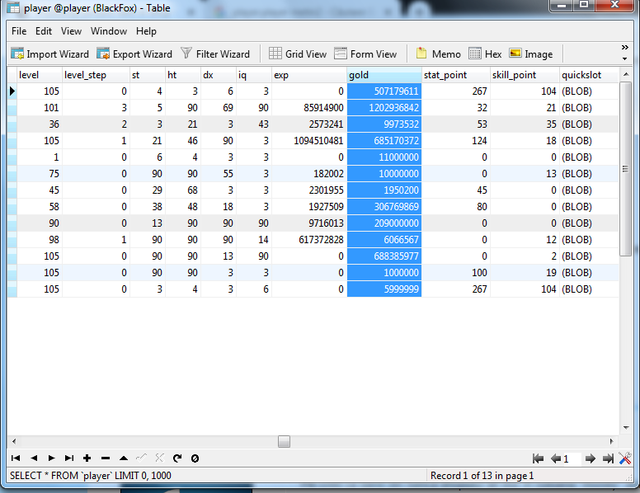
Task: Select gold cell 688385977
Action: tap(384, 256)
